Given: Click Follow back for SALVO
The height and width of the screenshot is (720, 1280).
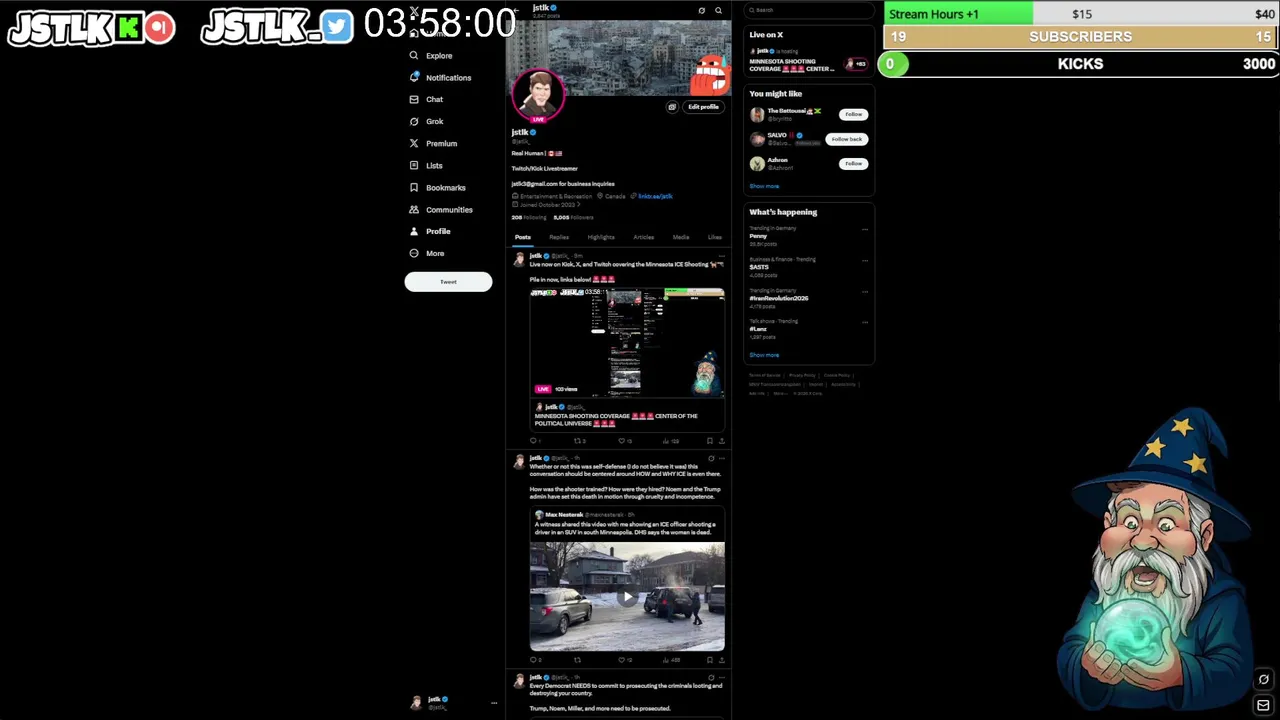Looking at the screenshot, I should 846,139.
